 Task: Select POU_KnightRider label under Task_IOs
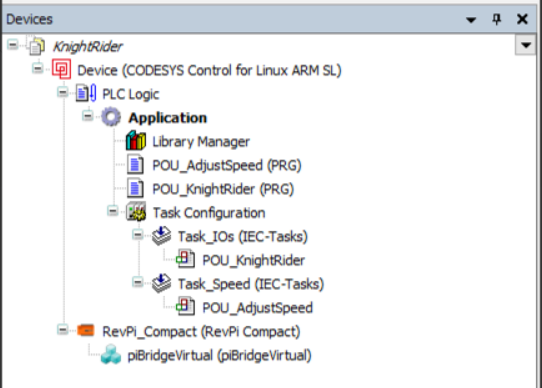click(254, 260)
